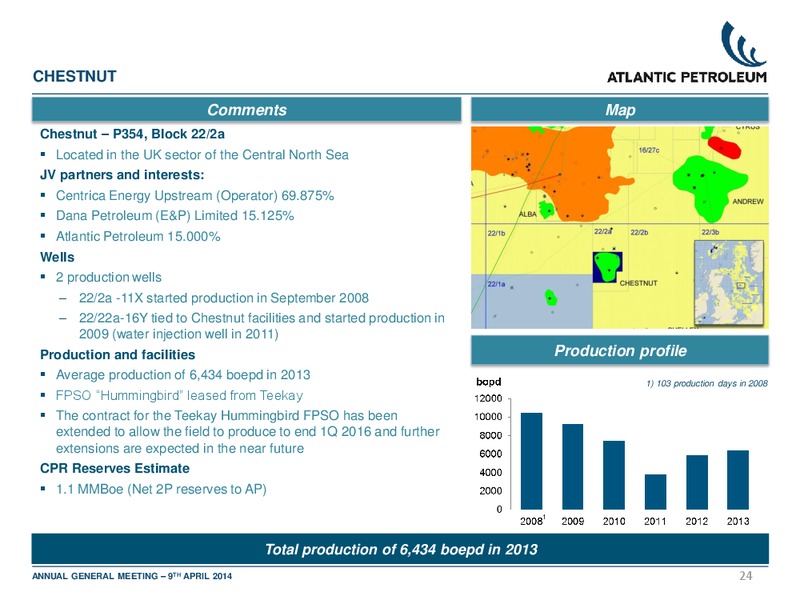Viewport: 800px width, 600px height.
Task: Click Centrica Energy Upstream 69.875% line
Action: tap(195, 195)
